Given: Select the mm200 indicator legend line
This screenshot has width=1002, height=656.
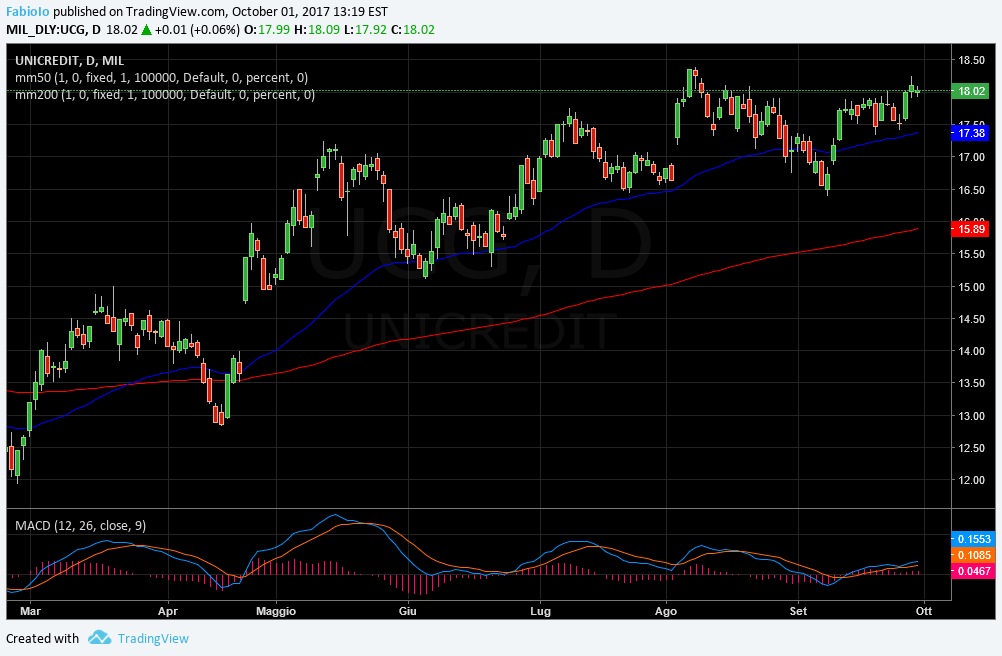Looking at the screenshot, I should 165,95.
